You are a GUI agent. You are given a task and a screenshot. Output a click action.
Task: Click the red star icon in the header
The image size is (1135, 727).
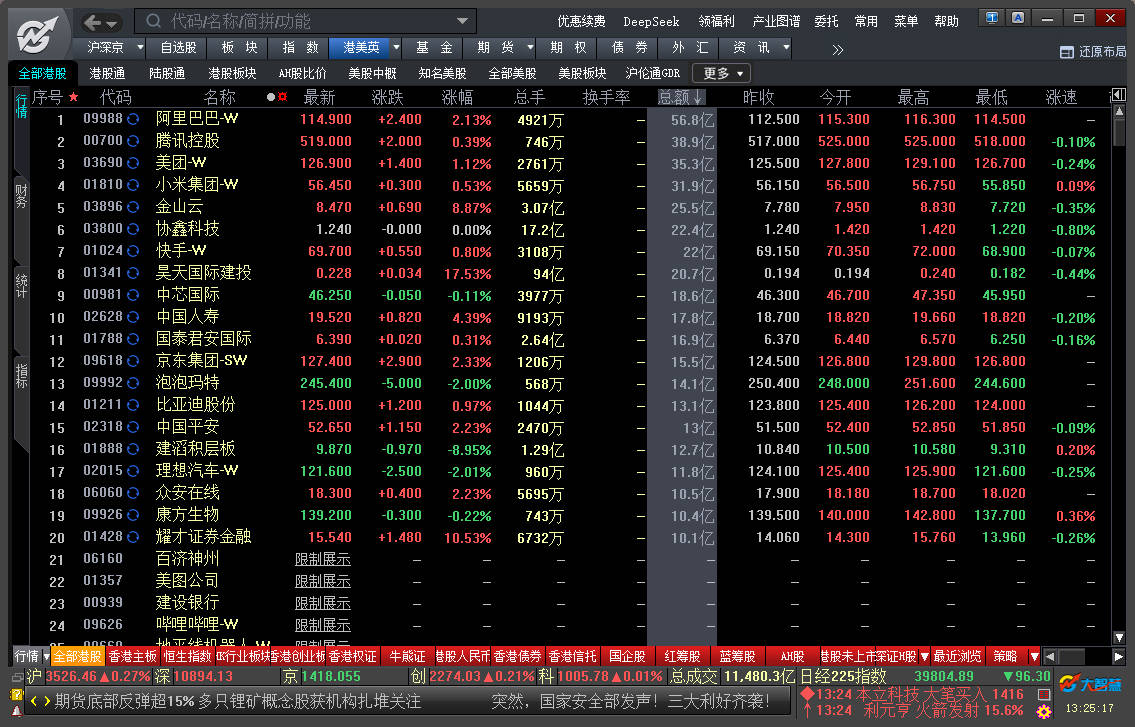coord(73,96)
